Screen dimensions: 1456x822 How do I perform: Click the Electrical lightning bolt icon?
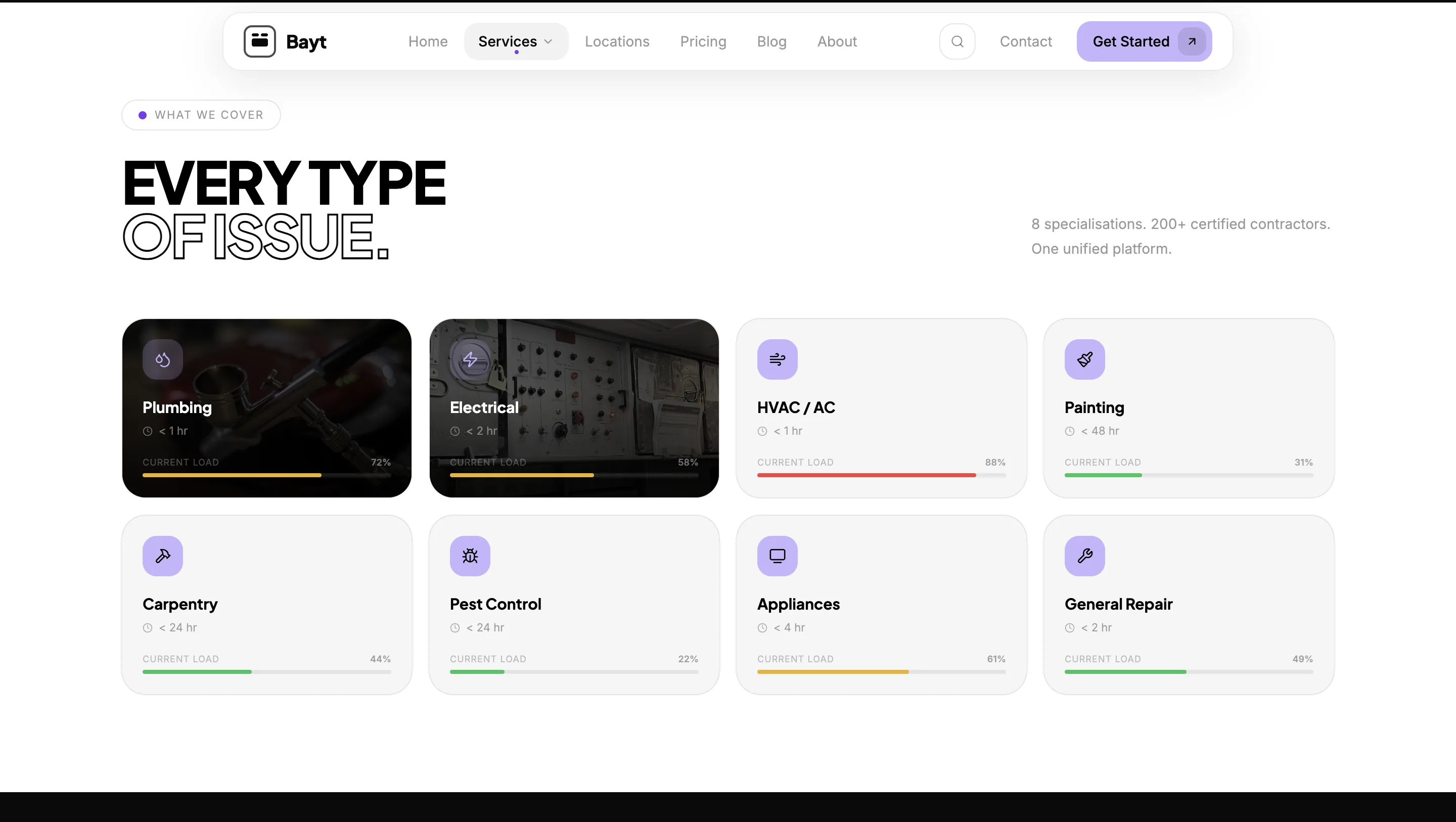point(470,359)
